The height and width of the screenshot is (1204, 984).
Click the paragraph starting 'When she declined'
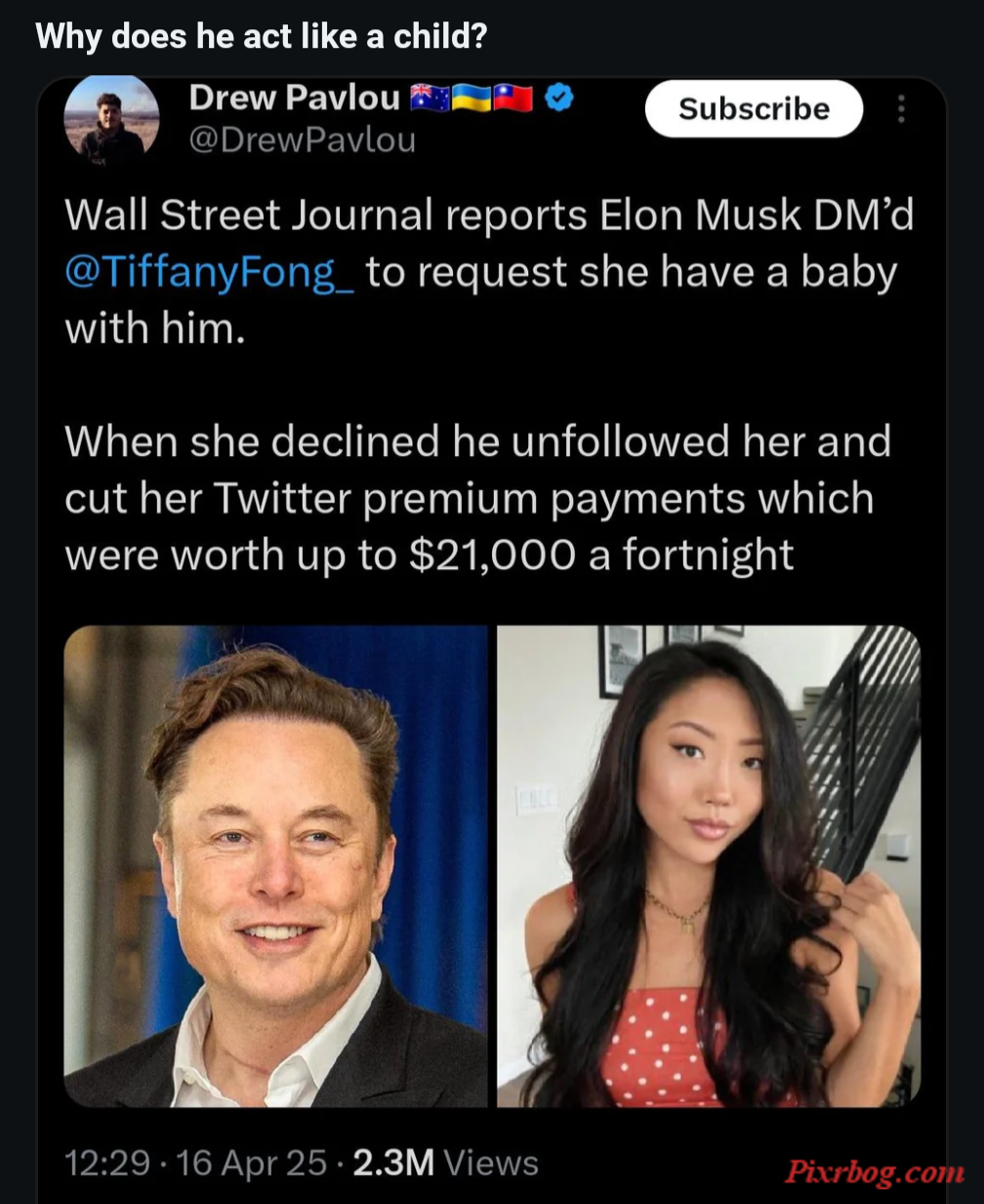[x=477, y=498]
